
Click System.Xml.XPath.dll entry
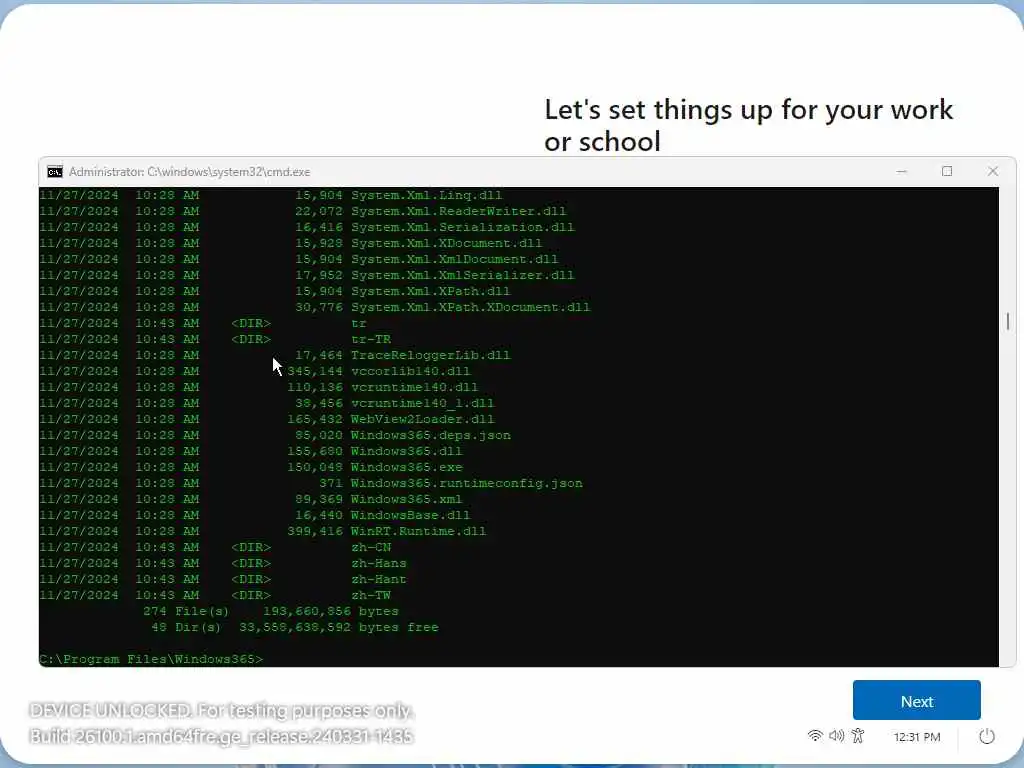[430, 291]
